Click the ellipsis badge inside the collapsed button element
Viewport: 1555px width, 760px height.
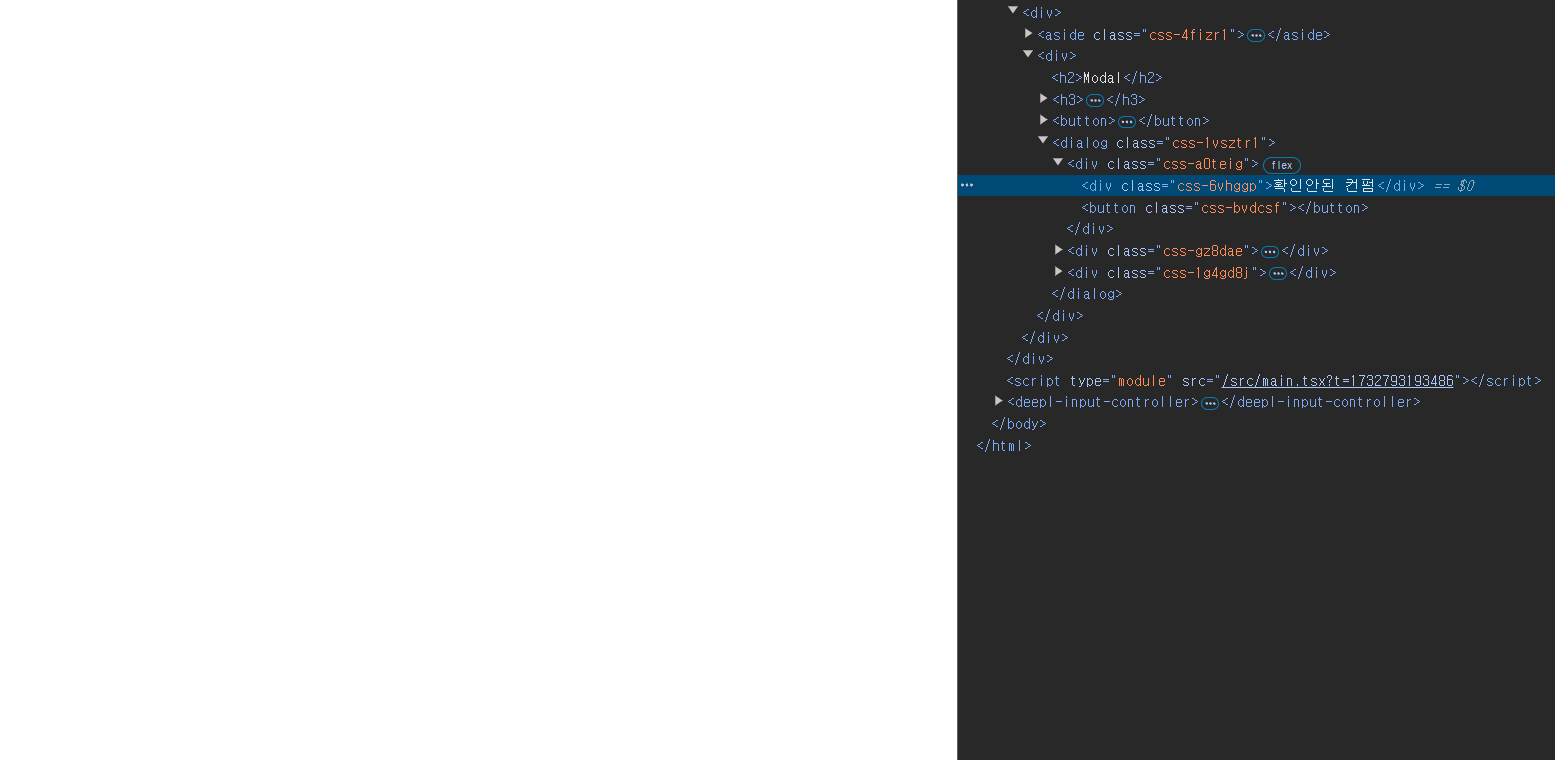(x=1127, y=122)
